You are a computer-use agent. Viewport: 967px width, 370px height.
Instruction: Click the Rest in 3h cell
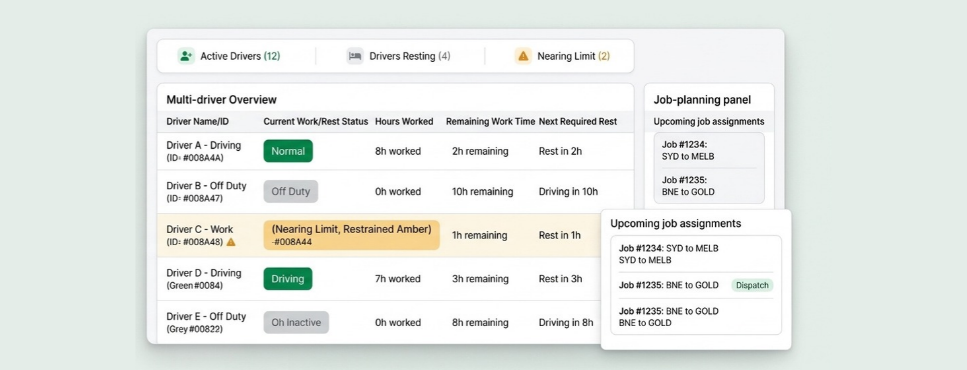tap(560, 279)
